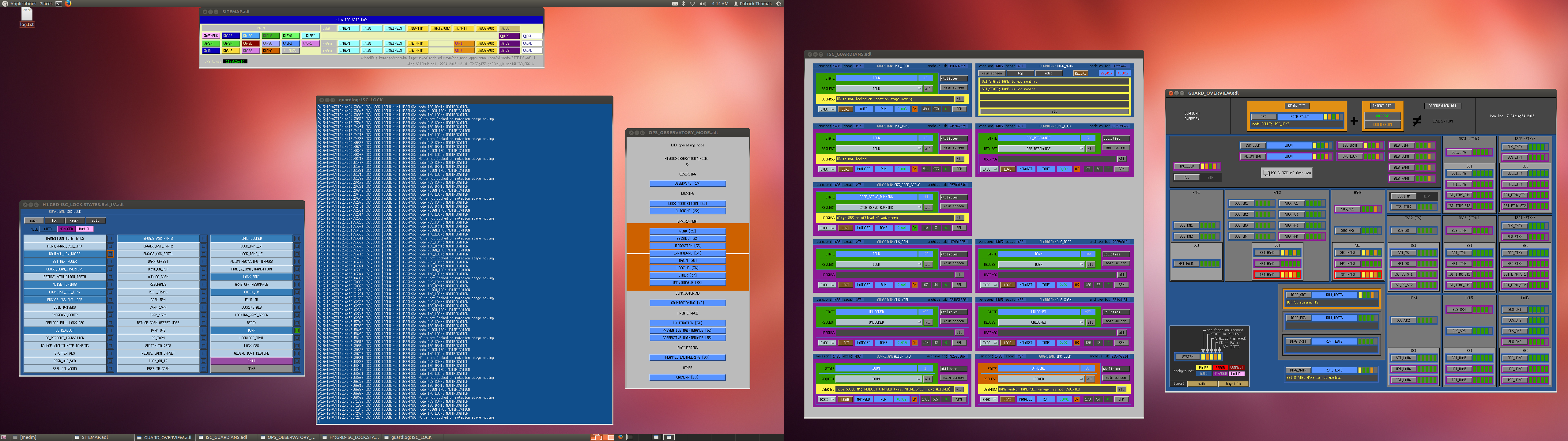Open the OPS screen in SITEMAP
1568x441 pixels.
pyautogui.click(x=251, y=51)
